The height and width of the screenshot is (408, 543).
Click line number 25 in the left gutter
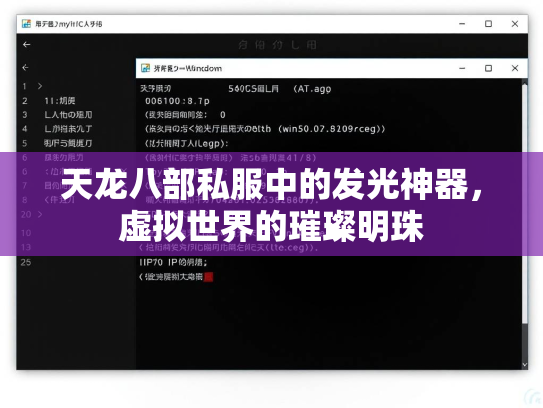point(26,262)
